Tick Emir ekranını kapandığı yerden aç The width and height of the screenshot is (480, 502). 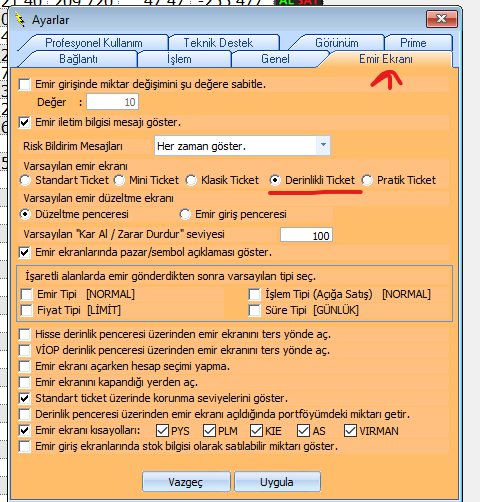25,382
